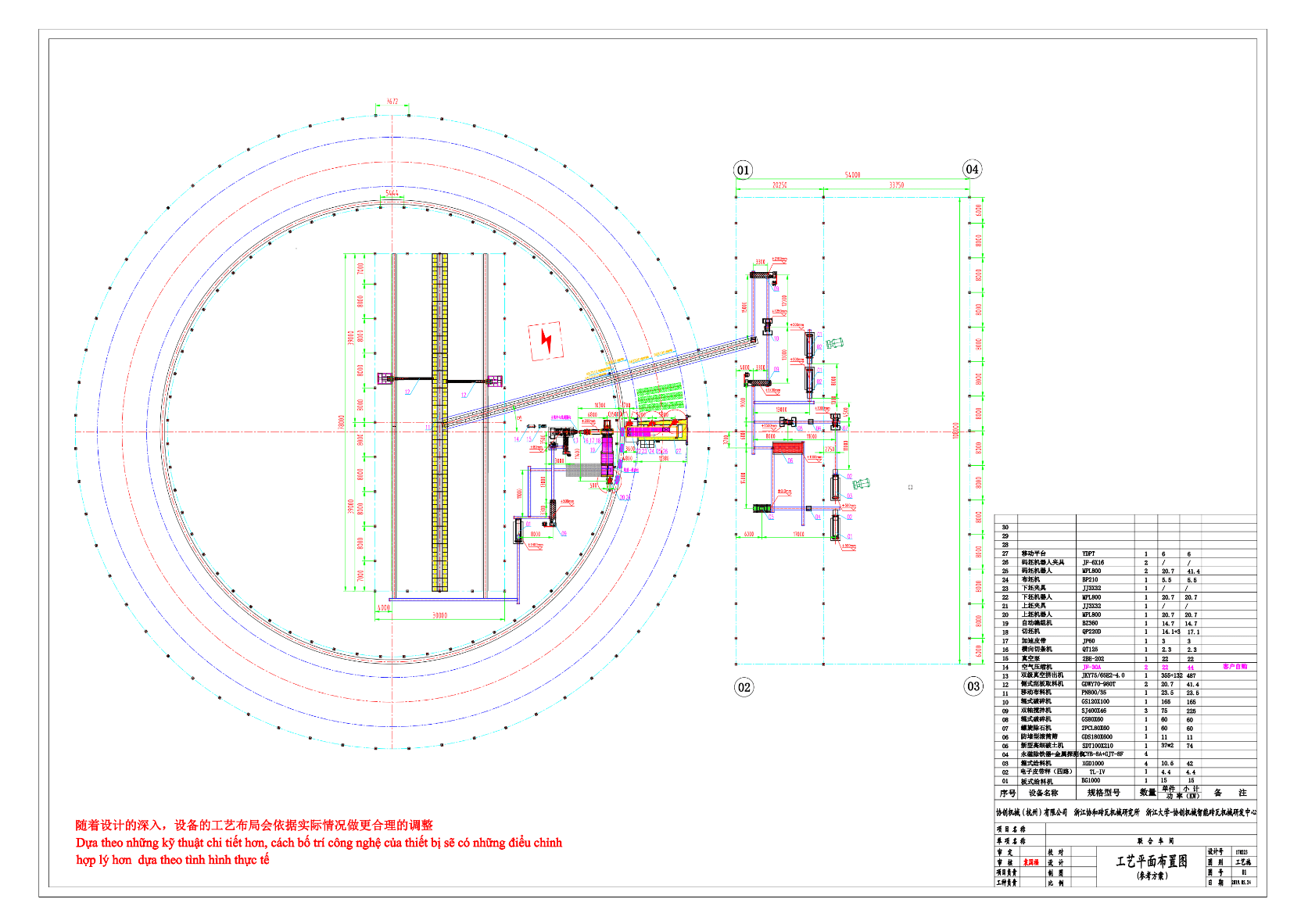Select the grid axis marker 04 circle
The height and width of the screenshot is (924, 1308).
(972, 169)
